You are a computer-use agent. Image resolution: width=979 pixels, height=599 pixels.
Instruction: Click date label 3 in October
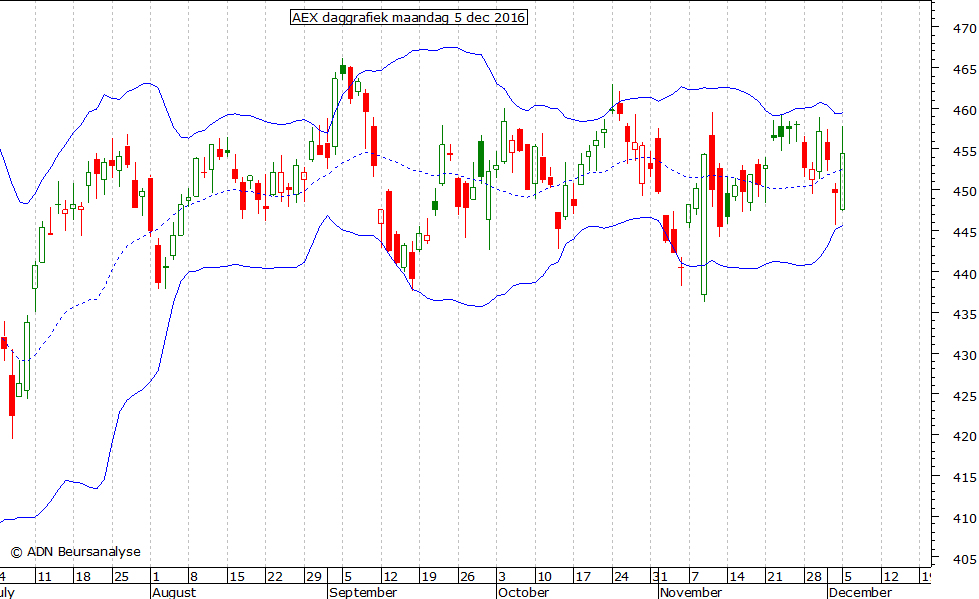point(502,577)
